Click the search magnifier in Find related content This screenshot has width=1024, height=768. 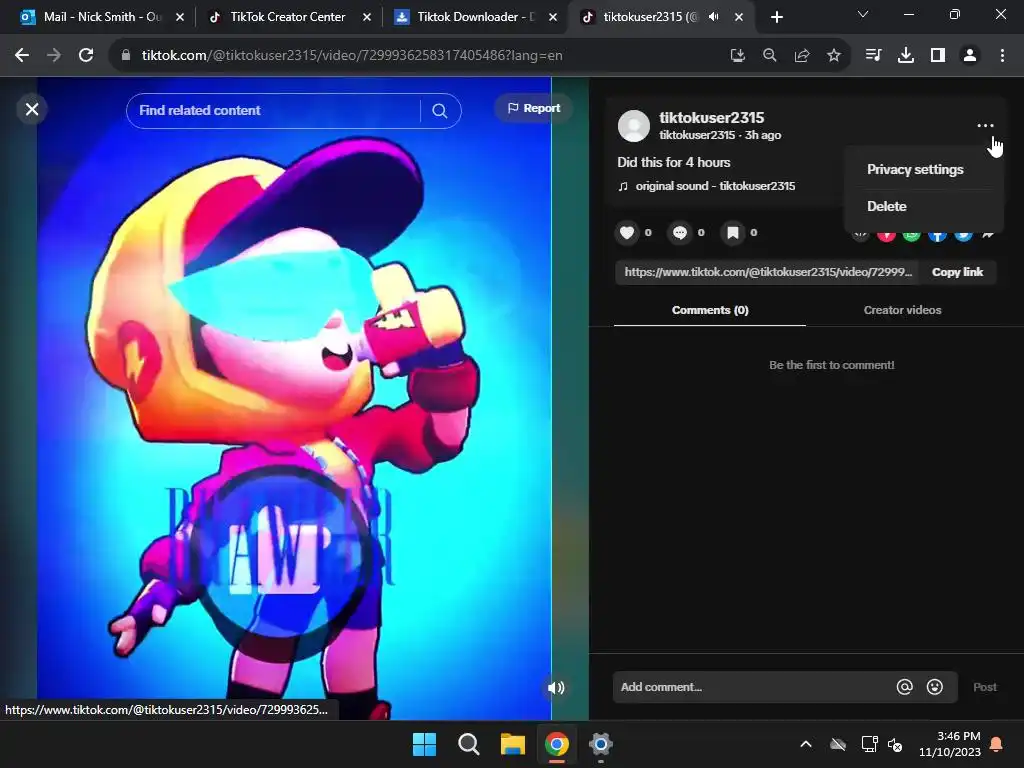(x=440, y=111)
